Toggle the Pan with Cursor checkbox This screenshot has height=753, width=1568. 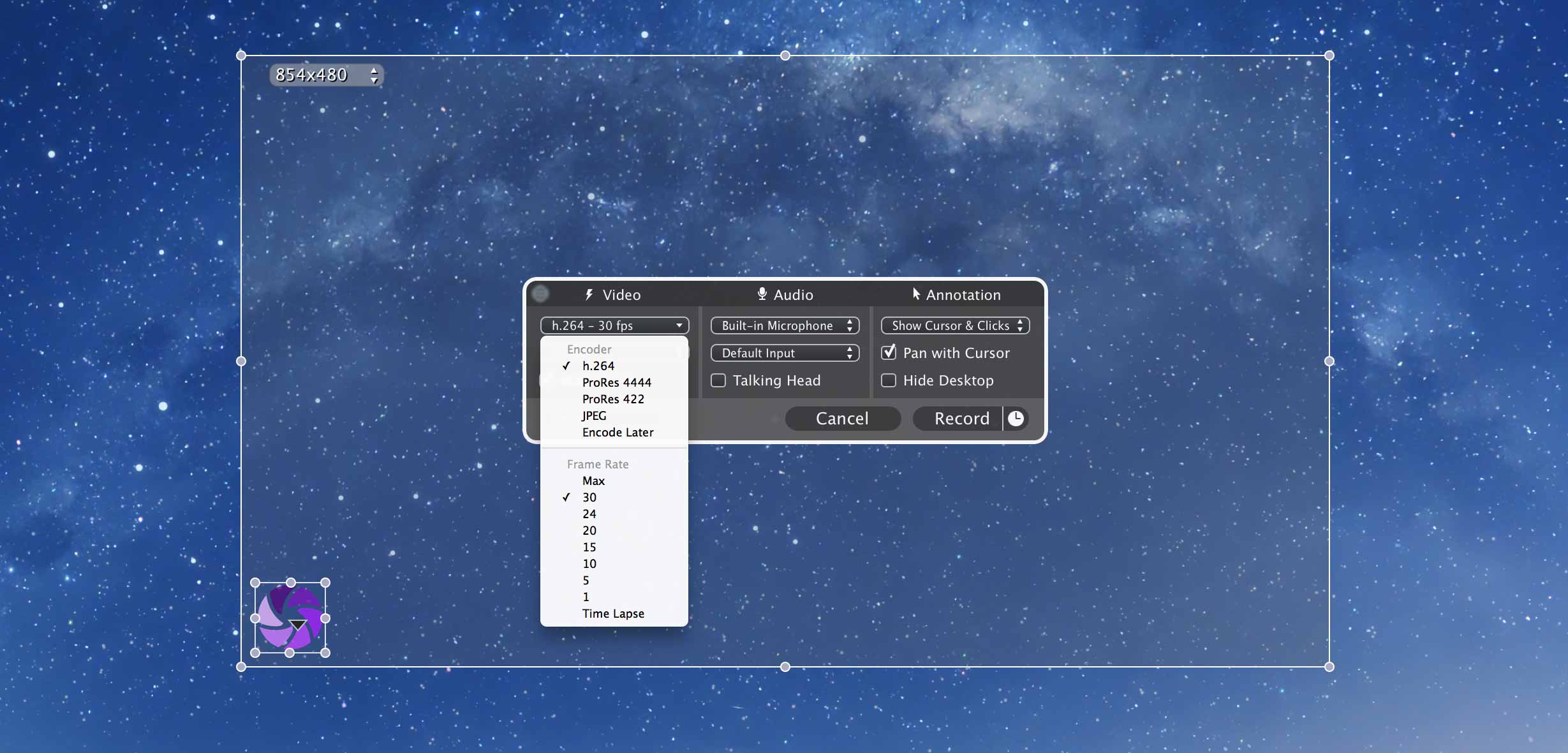[889, 352]
